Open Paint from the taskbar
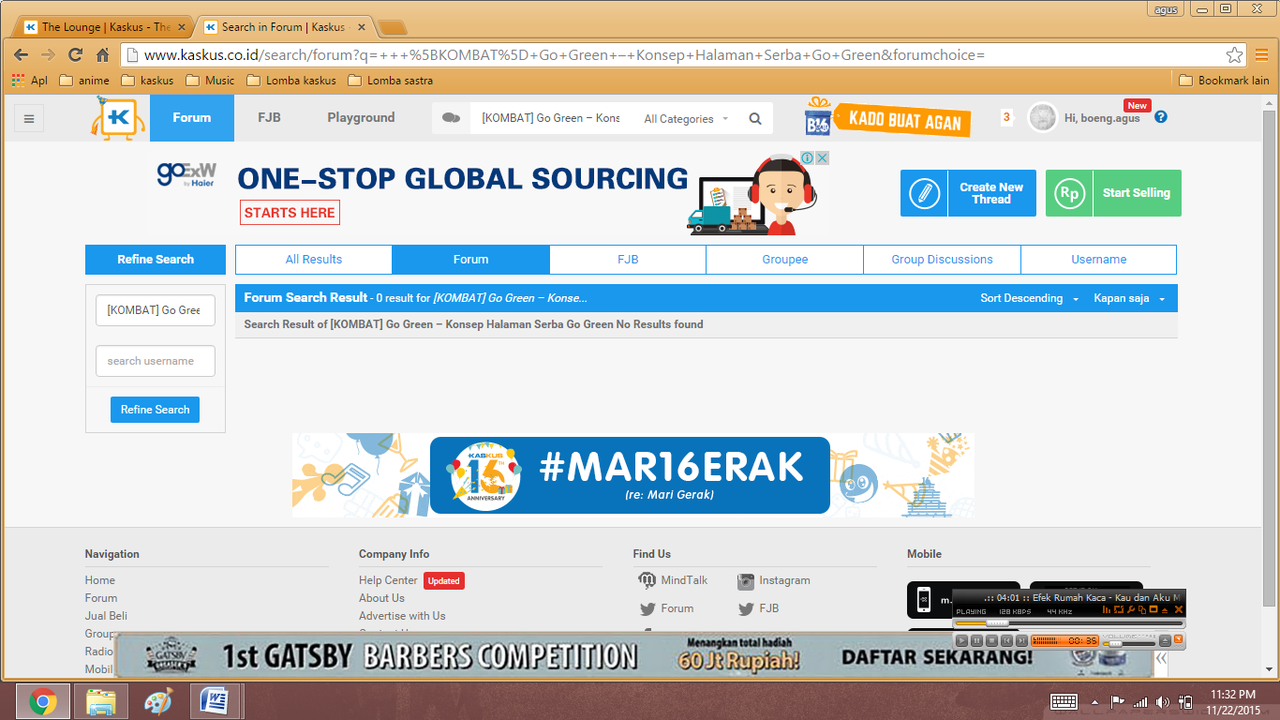This screenshot has height=720, width=1280. 158,702
